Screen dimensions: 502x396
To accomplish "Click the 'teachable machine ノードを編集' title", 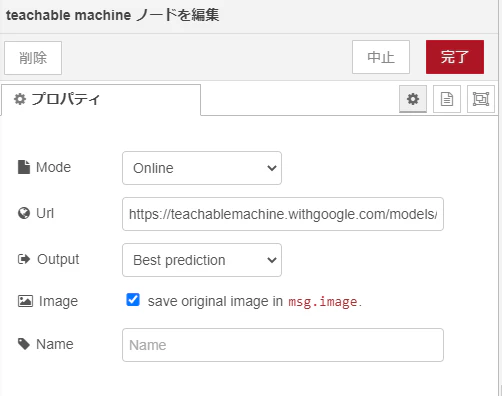I will pos(112,15).
